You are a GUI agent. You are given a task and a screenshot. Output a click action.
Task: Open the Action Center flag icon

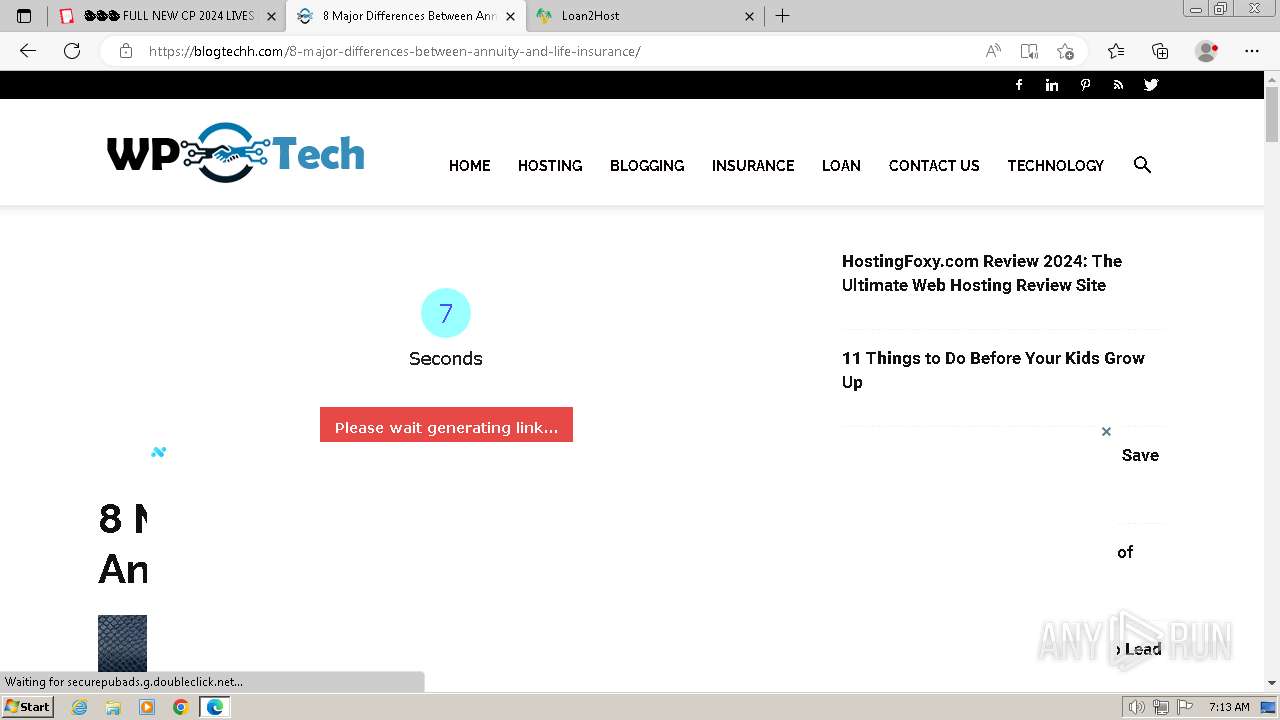click(1185, 707)
